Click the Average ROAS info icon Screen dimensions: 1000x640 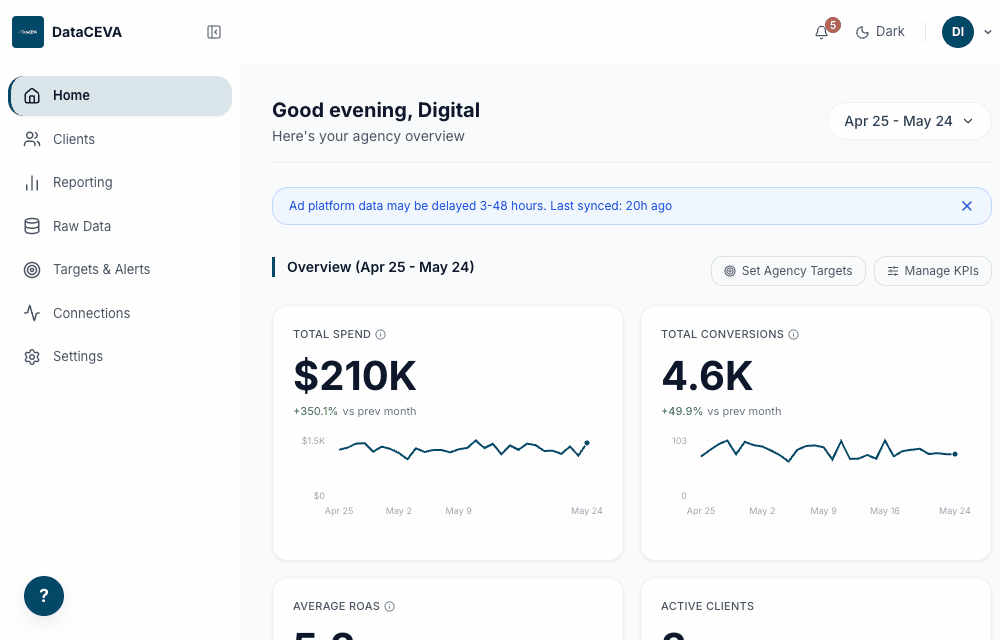pyautogui.click(x=390, y=606)
